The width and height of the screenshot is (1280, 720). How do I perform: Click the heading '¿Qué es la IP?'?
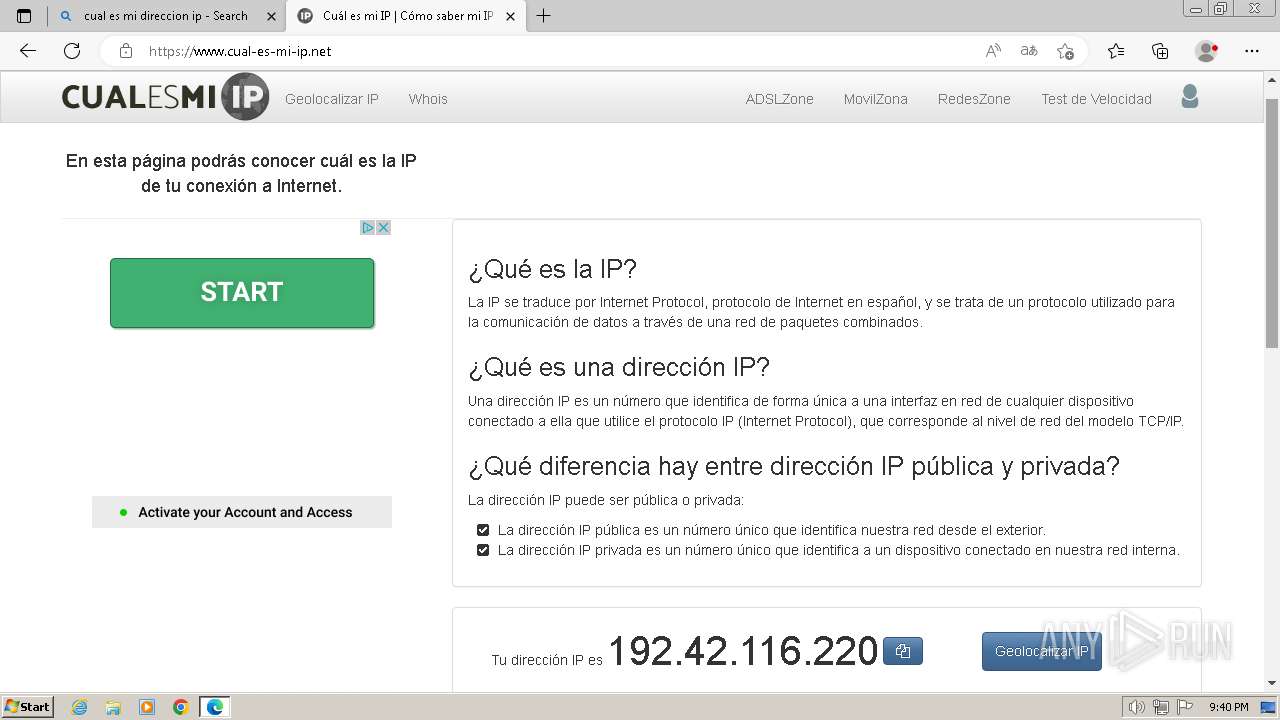pos(552,269)
